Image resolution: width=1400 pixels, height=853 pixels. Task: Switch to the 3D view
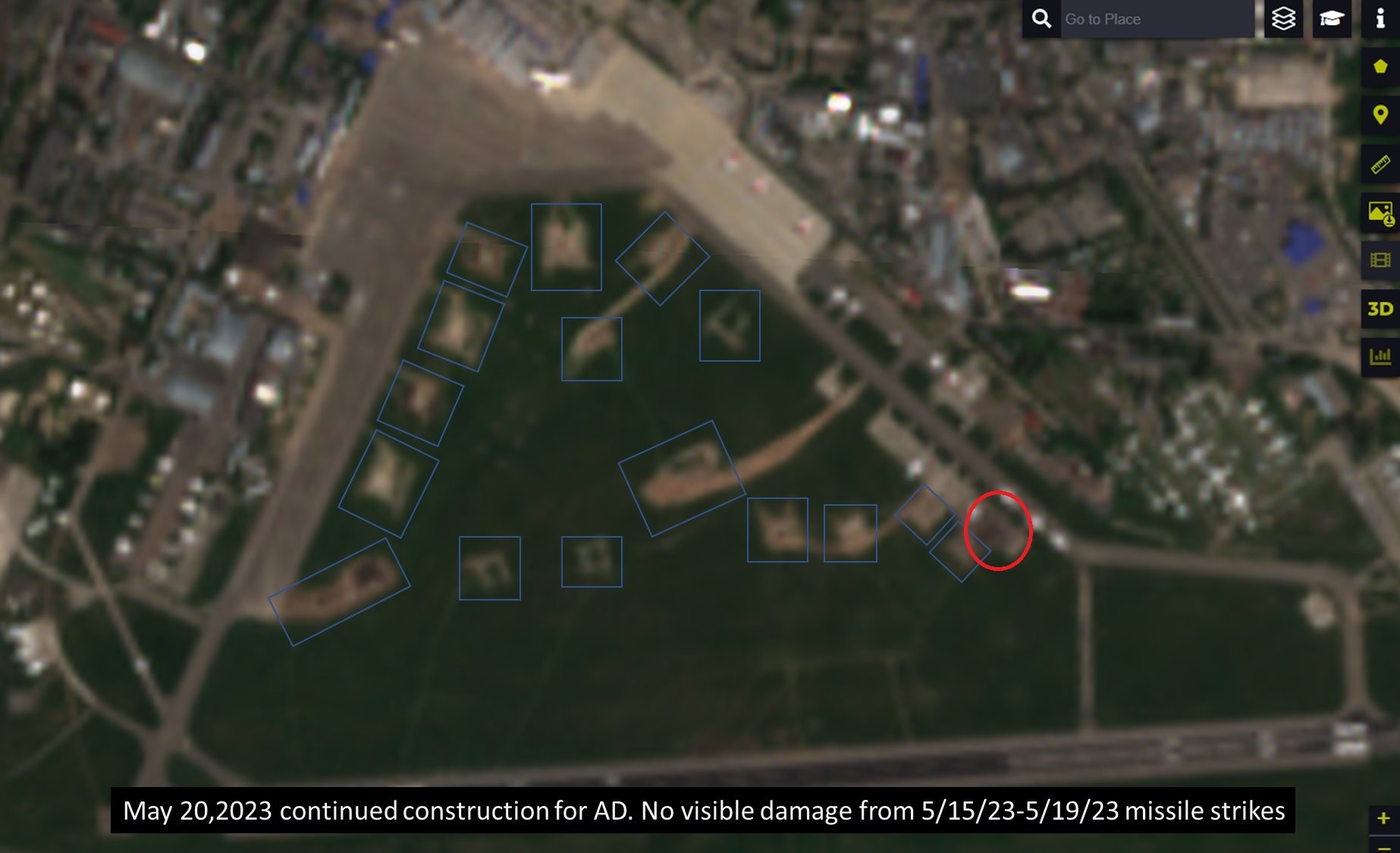coord(1380,309)
